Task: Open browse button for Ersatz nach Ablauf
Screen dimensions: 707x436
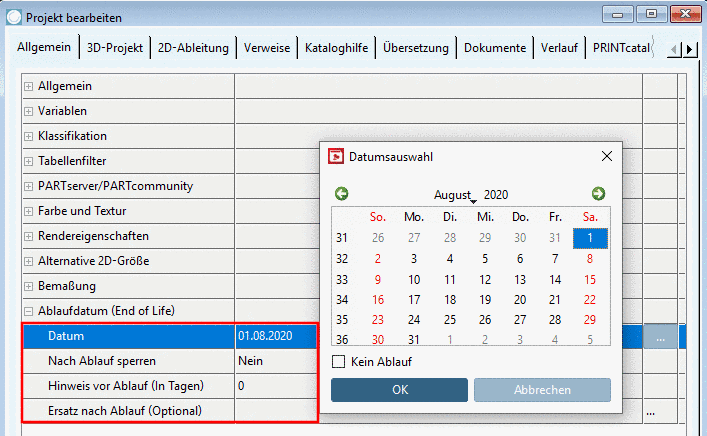Action: (x=650, y=411)
